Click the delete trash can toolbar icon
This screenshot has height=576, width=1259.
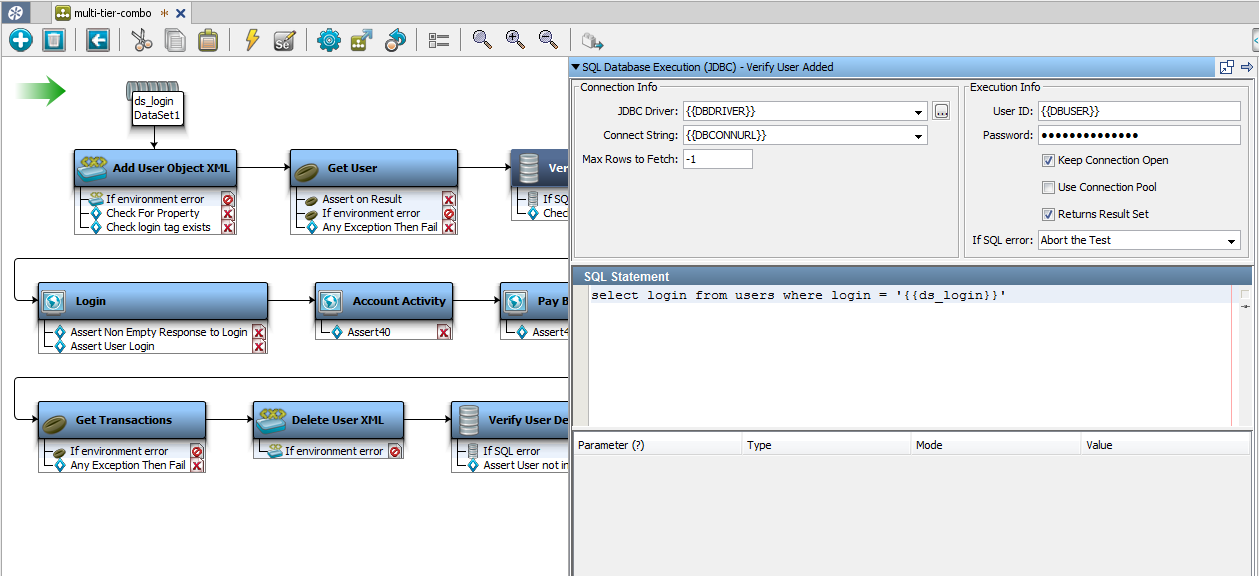53,40
